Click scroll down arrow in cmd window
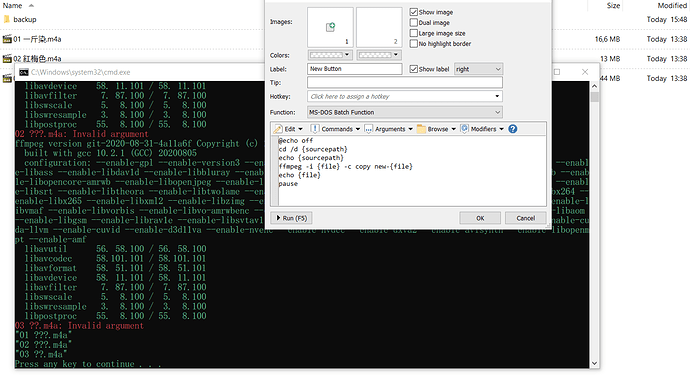 click(x=595, y=363)
